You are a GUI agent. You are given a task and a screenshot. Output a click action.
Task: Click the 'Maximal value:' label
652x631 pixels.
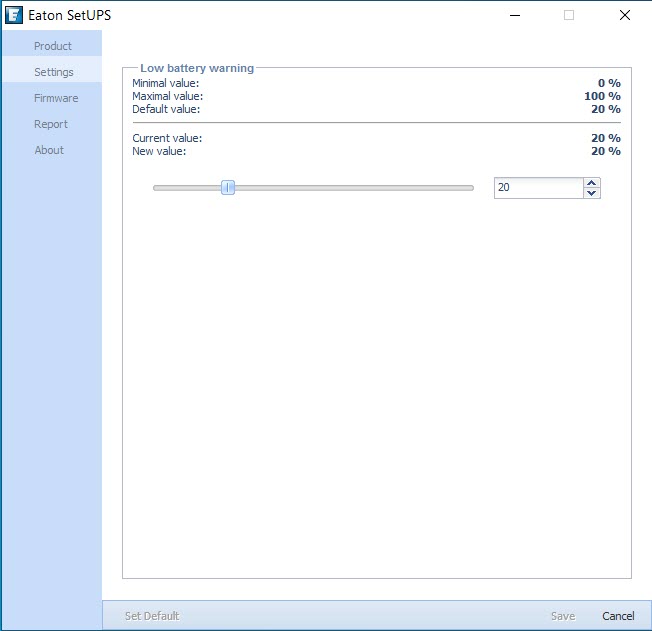point(168,96)
